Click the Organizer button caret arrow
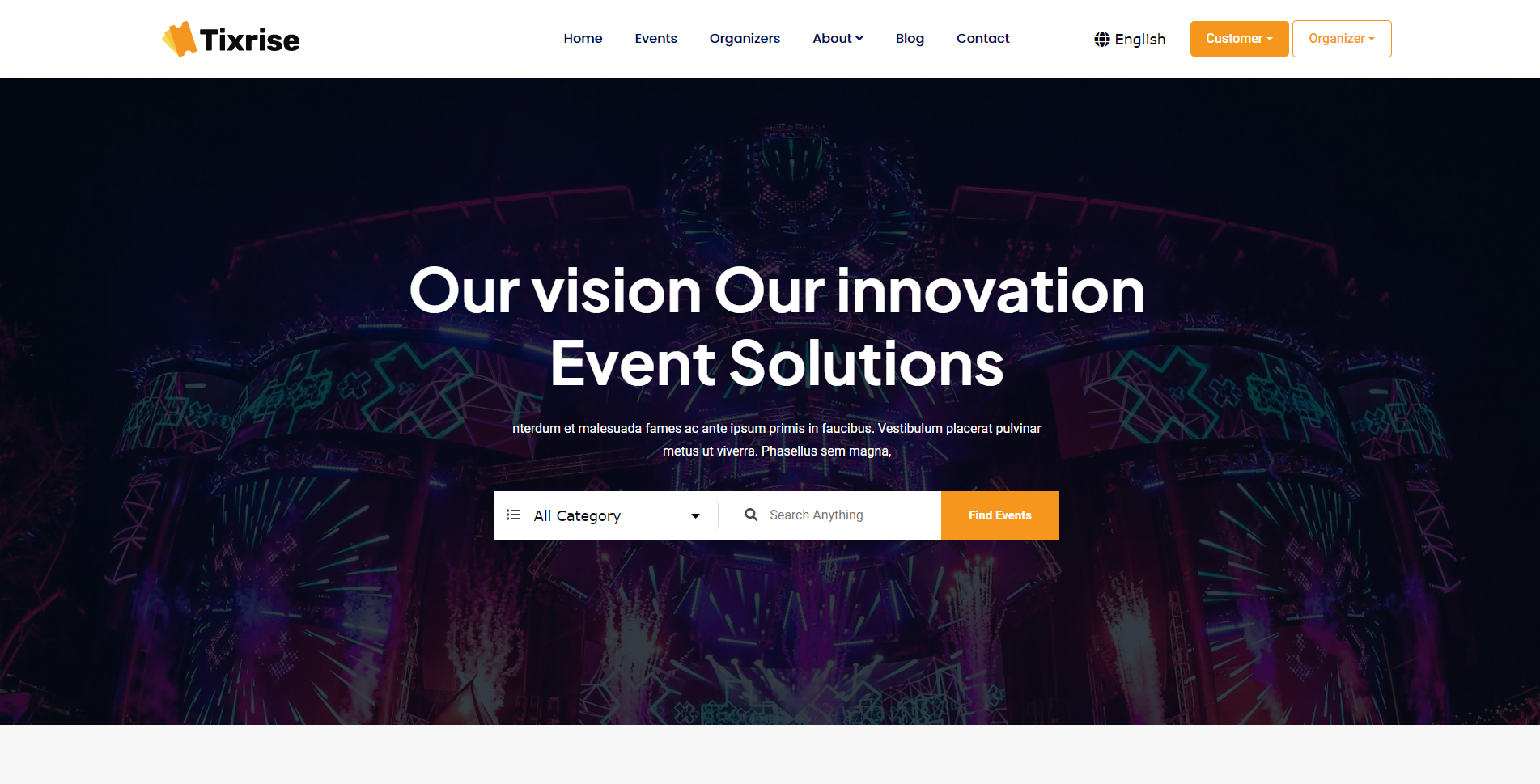This screenshot has height=784, width=1540. pyautogui.click(x=1372, y=39)
